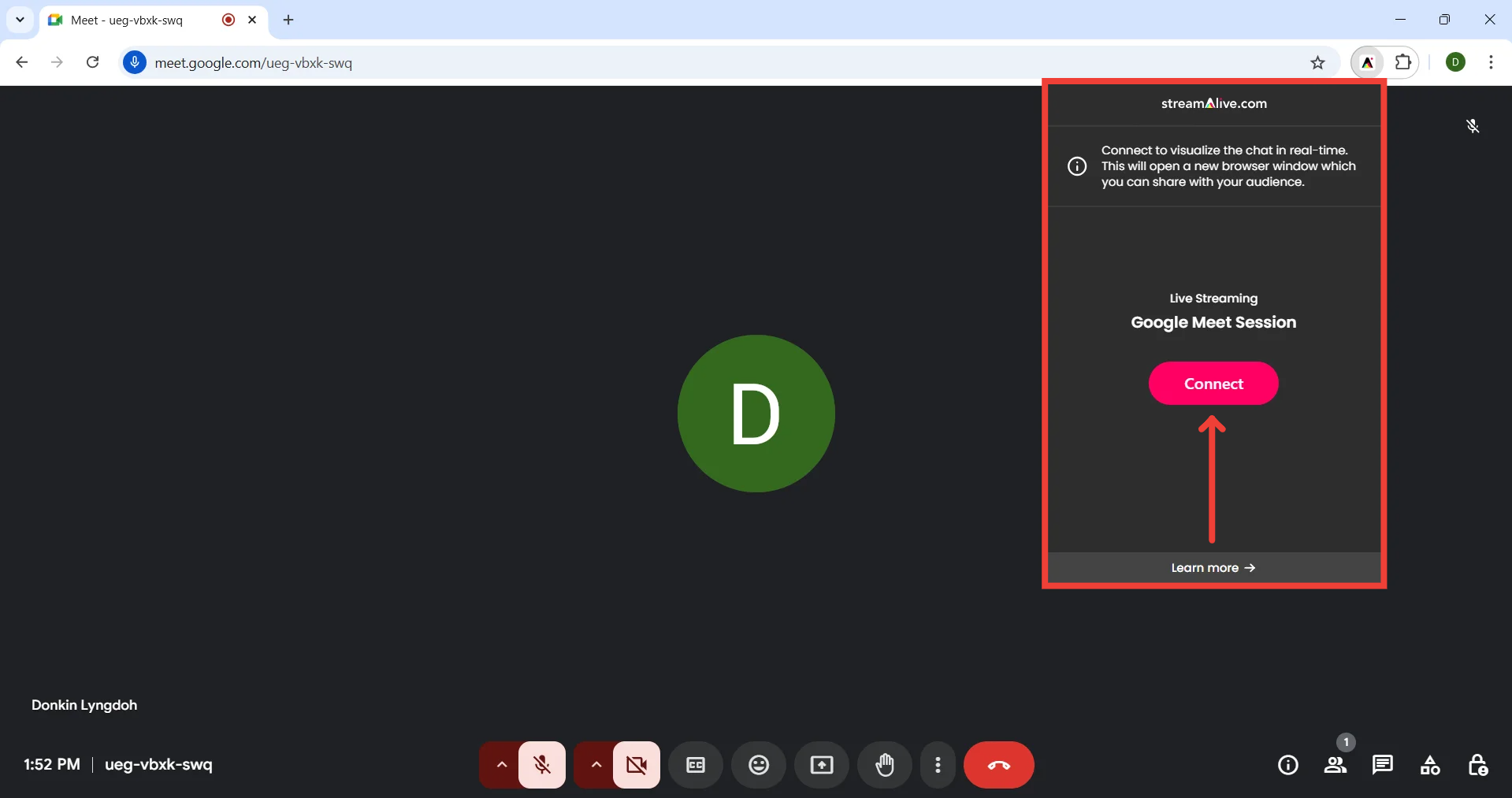The height and width of the screenshot is (798, 1512).
Task: Unmute the microphone in the Meet toolbar
Action: click(x=542, y=765)
